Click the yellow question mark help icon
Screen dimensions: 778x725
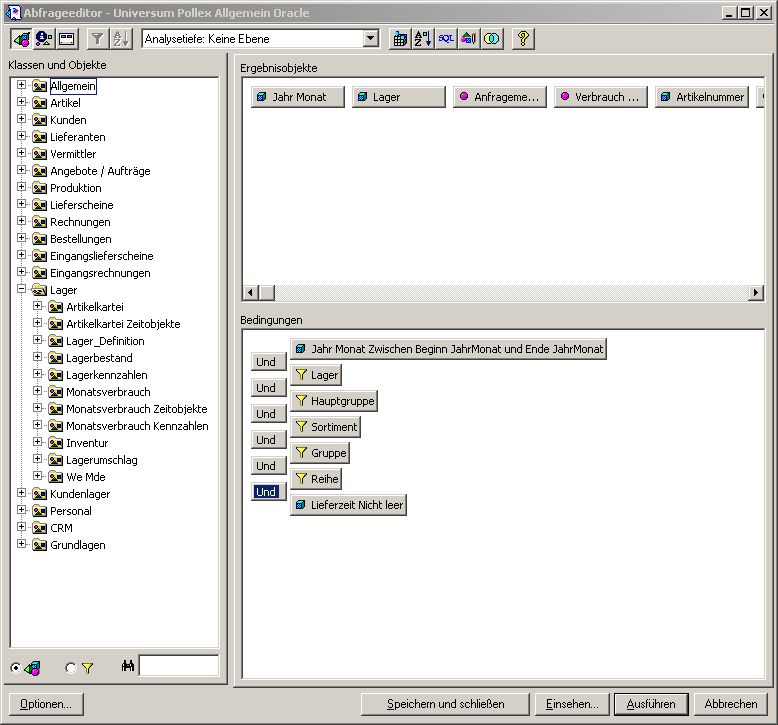click(x=523, y=39)
